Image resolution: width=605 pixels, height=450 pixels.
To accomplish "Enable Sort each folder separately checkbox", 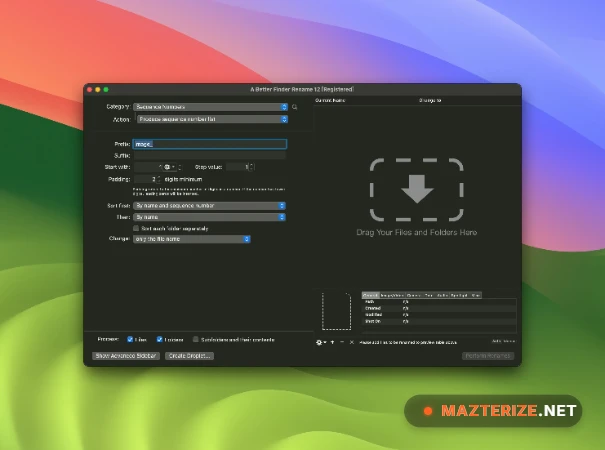I will click(136, 228).
